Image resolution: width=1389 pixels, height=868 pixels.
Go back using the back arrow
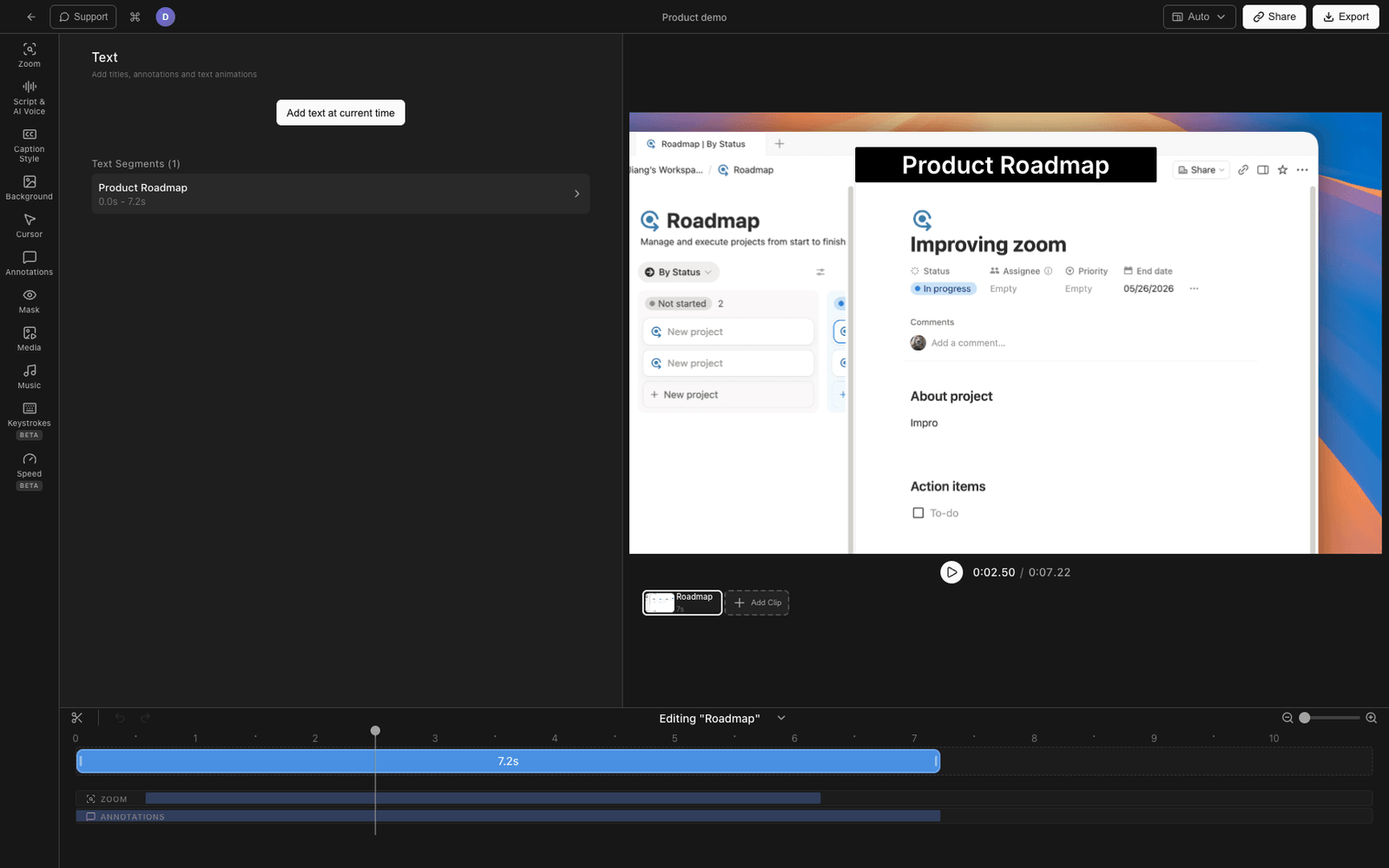click(31, 16)
